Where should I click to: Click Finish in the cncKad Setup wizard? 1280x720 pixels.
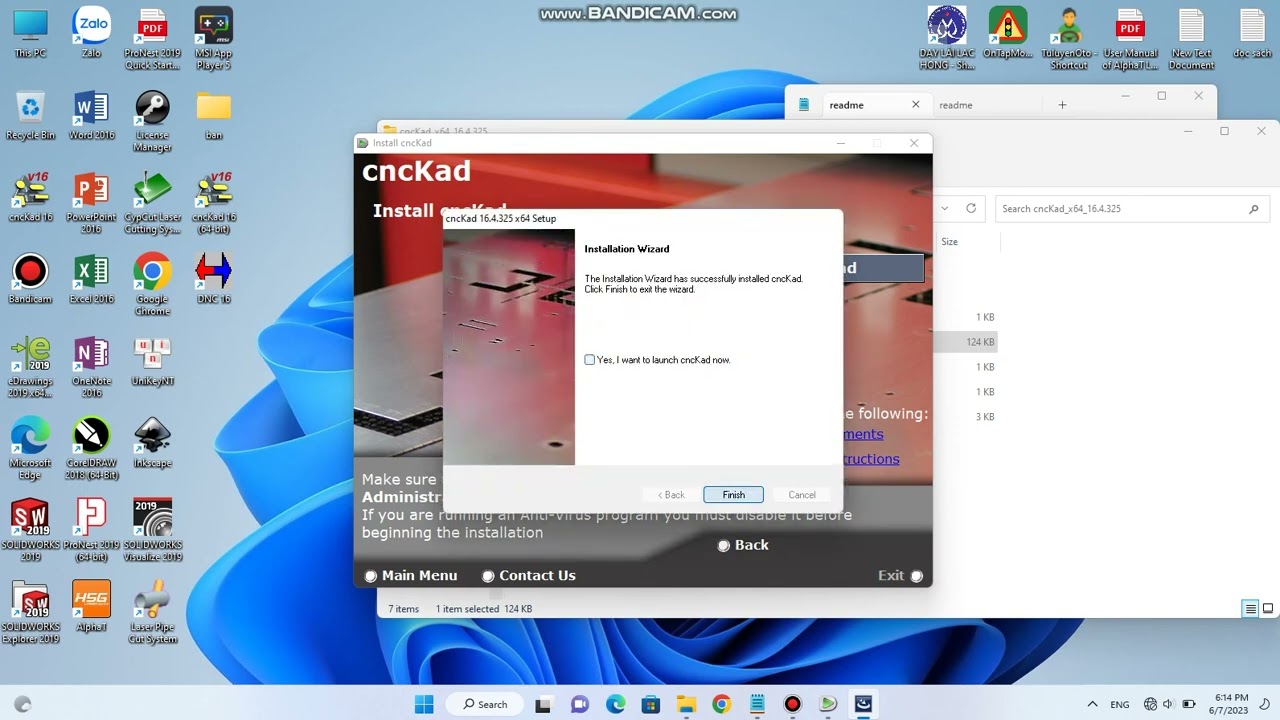click(x=733, y=495)
